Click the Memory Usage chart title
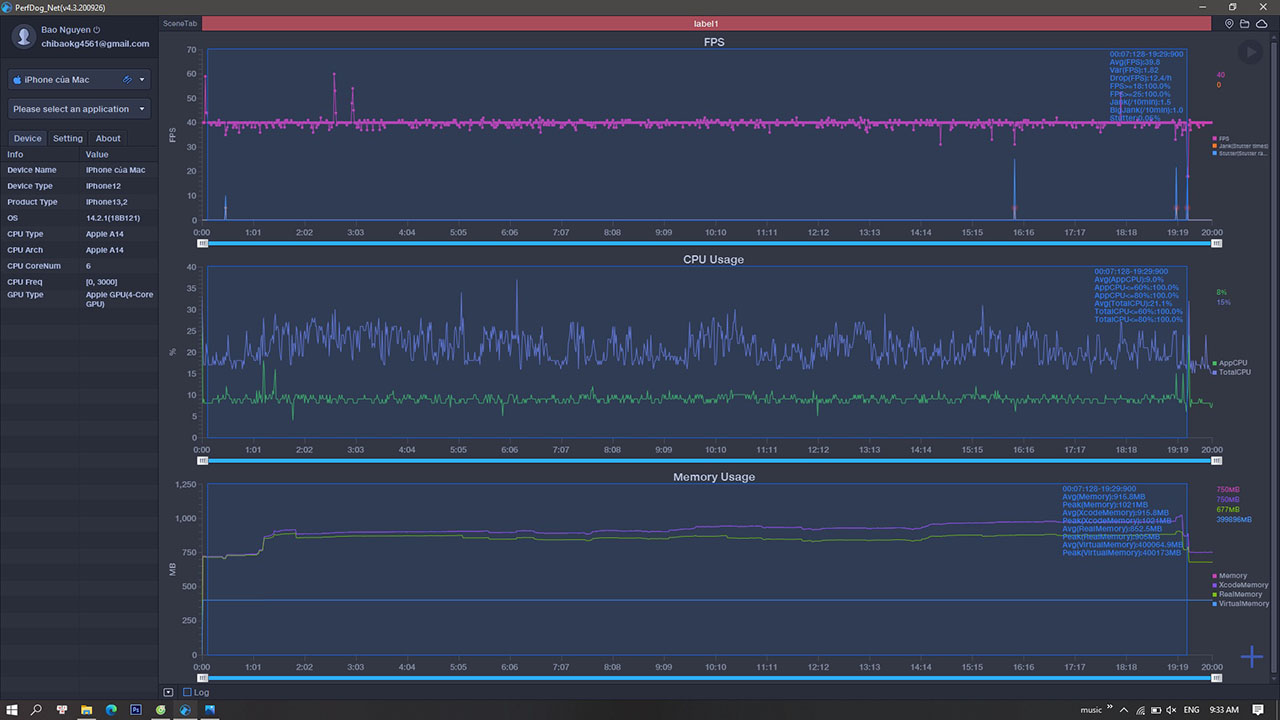The height and width of the screenshot is (720, 1280). tap(714, 477)
